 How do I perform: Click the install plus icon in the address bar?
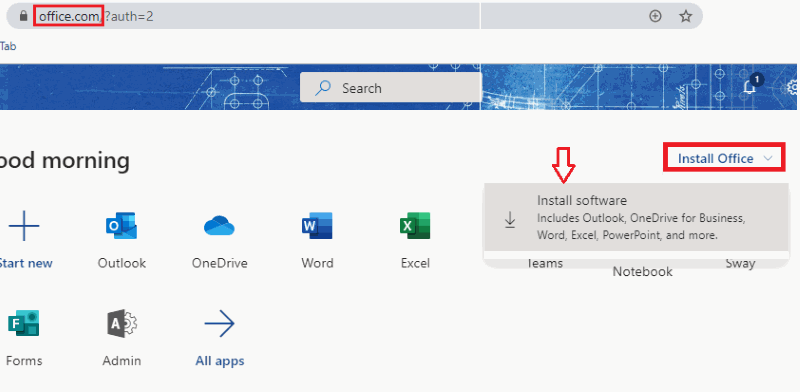[655, 16]
